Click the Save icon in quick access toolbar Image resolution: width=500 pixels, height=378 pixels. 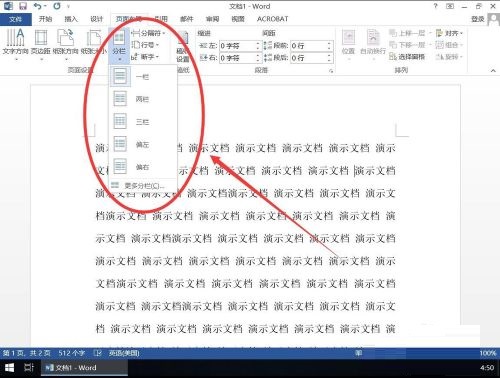(x=23, y=6)
